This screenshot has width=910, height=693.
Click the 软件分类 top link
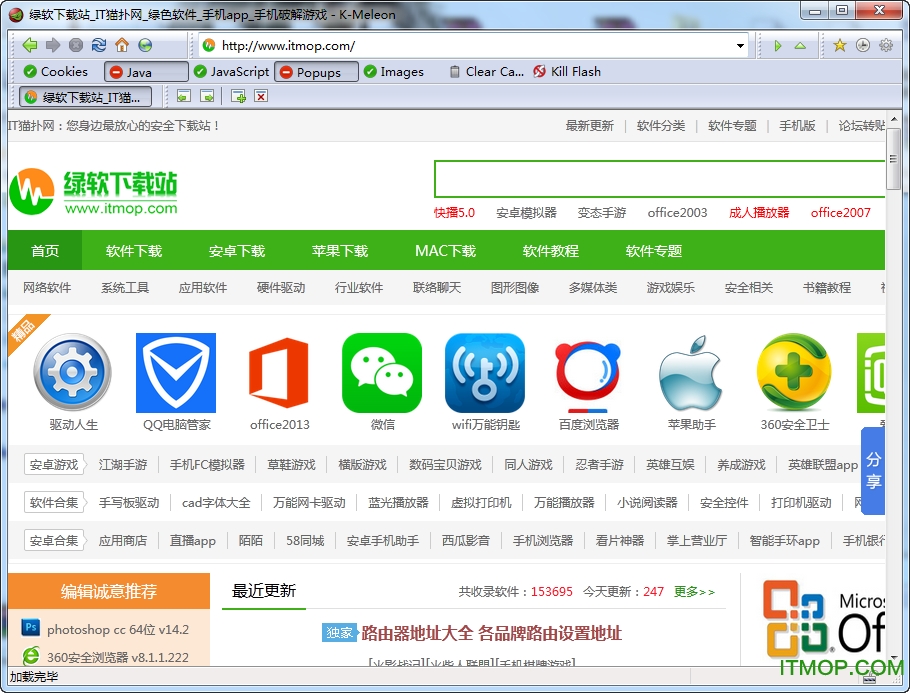(660, 125)
